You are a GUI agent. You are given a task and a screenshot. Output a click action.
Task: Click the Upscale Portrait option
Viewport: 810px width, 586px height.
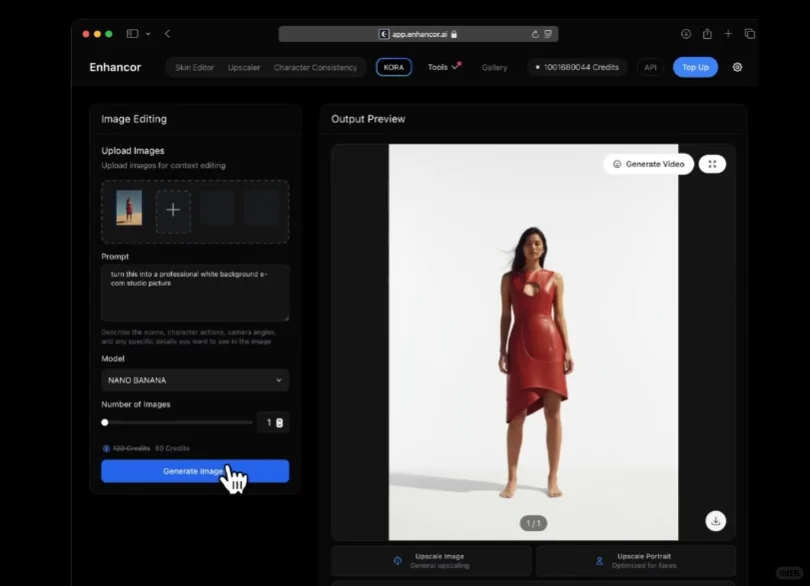coord(635,561)
